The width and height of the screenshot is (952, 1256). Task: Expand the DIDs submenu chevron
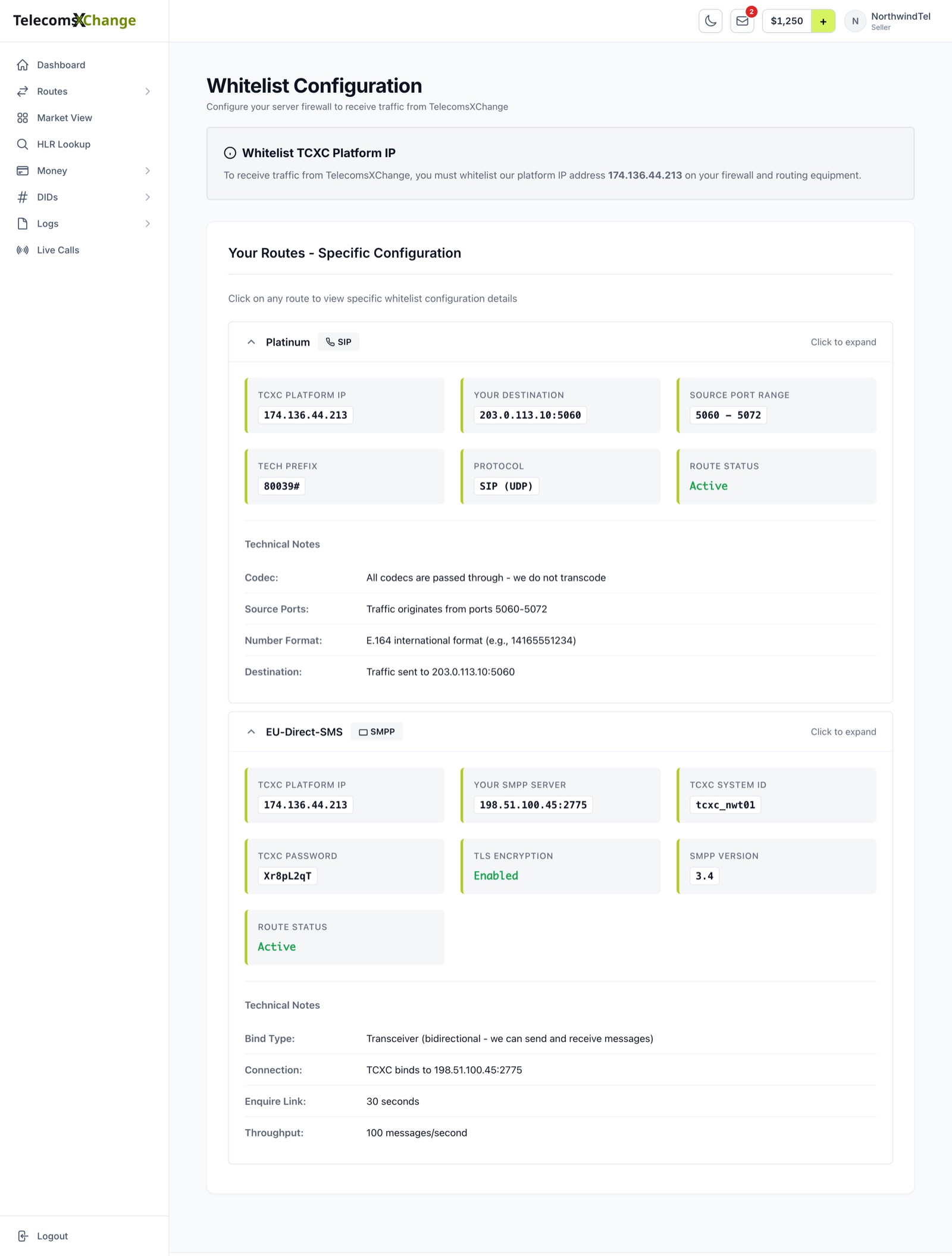point(148,197)
